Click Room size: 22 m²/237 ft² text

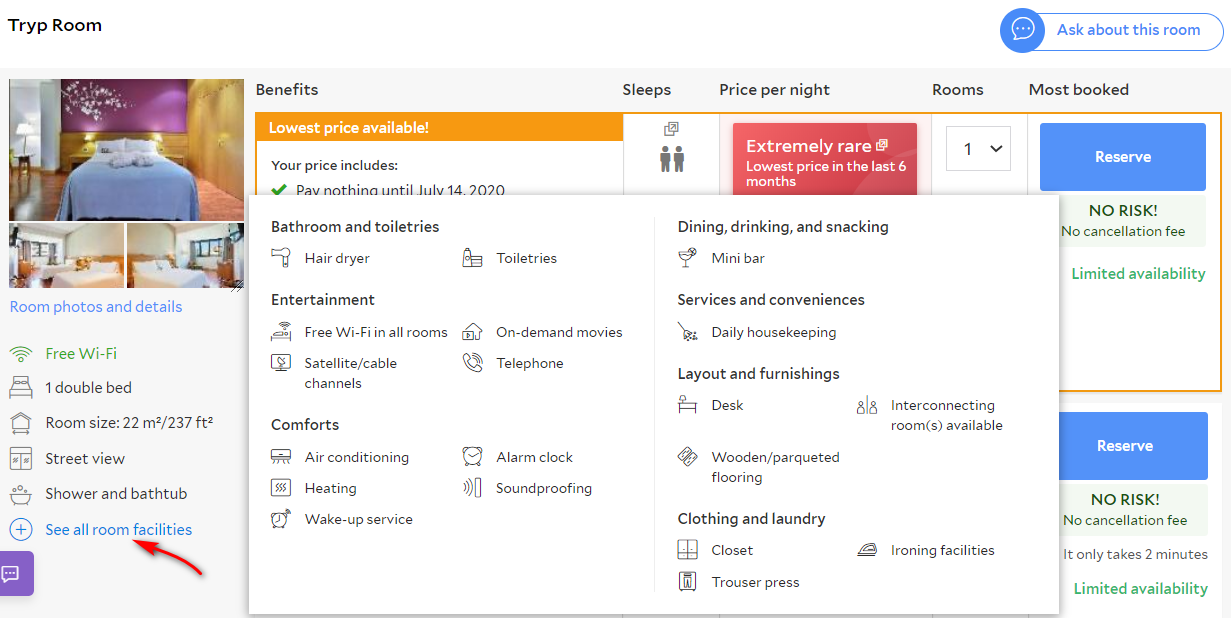130,423
